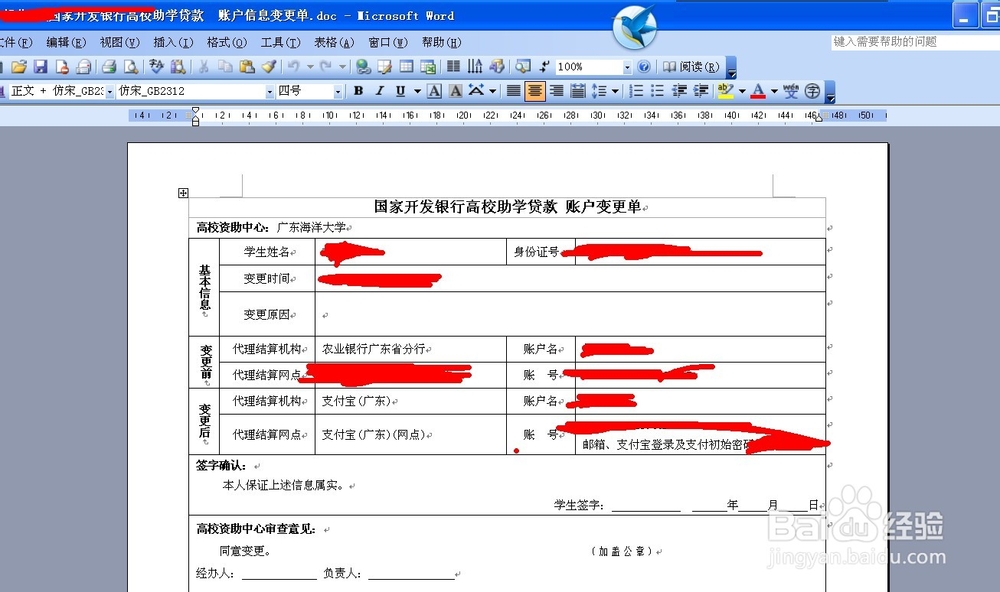
Task: Toggle Bold formatting
Action: [x=358, y=91]
